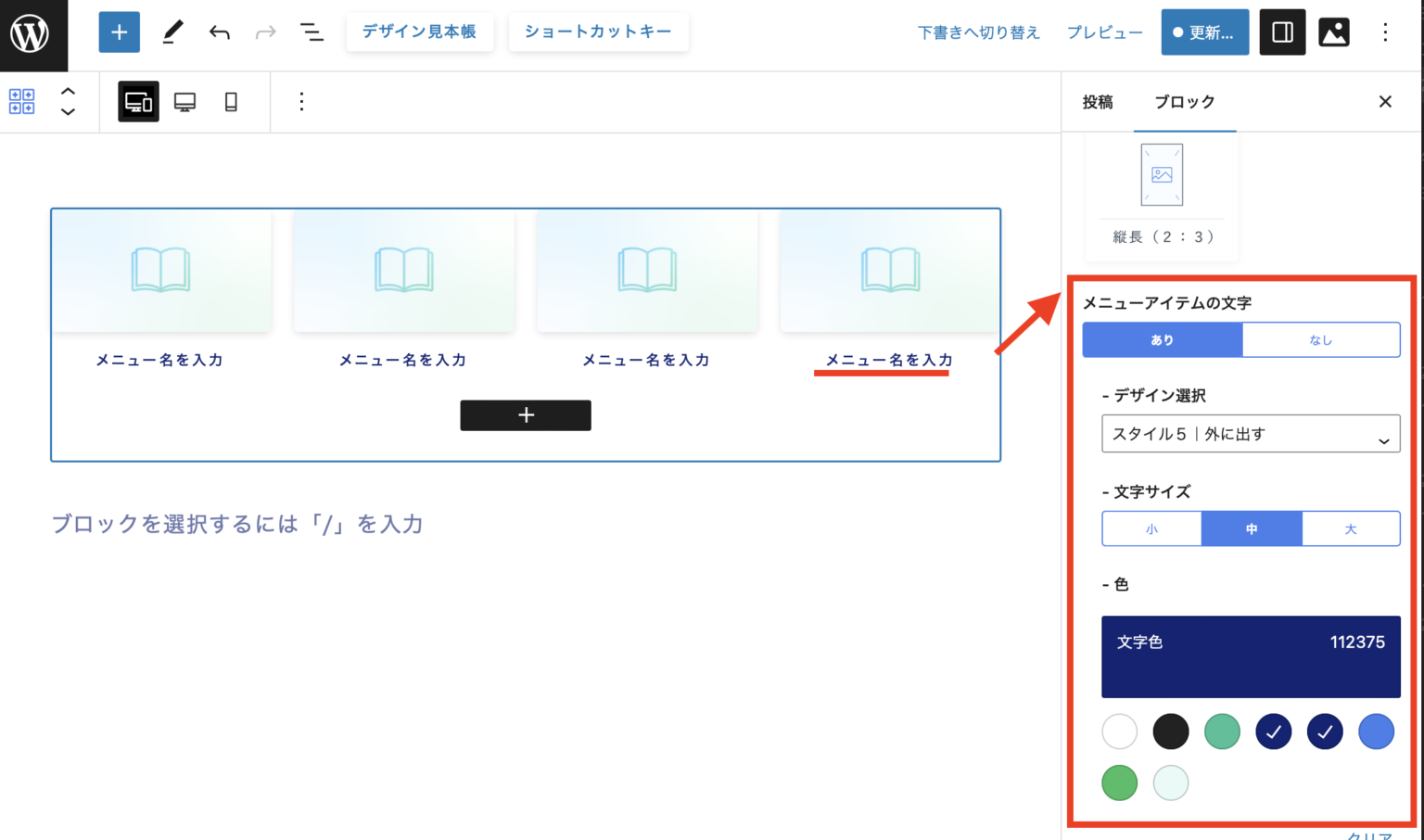The height and width of the screenshot is (840, 1424).
Task: Open the editor options menu via three dots
Action: pyautogui.click(x=1384, y=32)
